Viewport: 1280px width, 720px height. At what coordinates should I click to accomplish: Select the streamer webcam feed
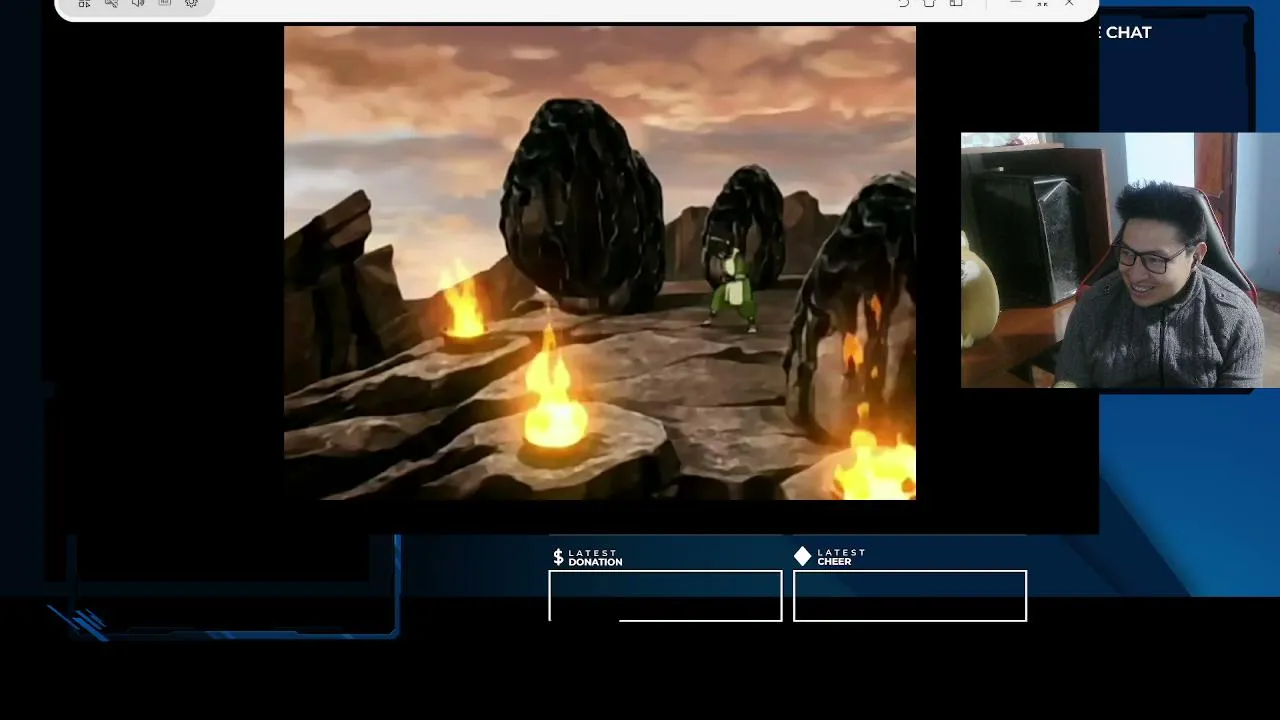1120,260
